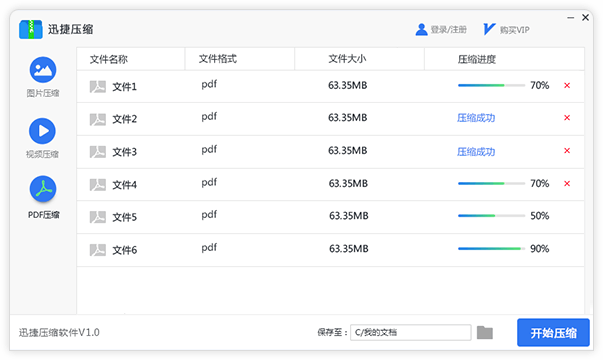This screenshot has height=360, width=603.
Task: Select the 文件4 name text
Action: click(x=124, y=185)
